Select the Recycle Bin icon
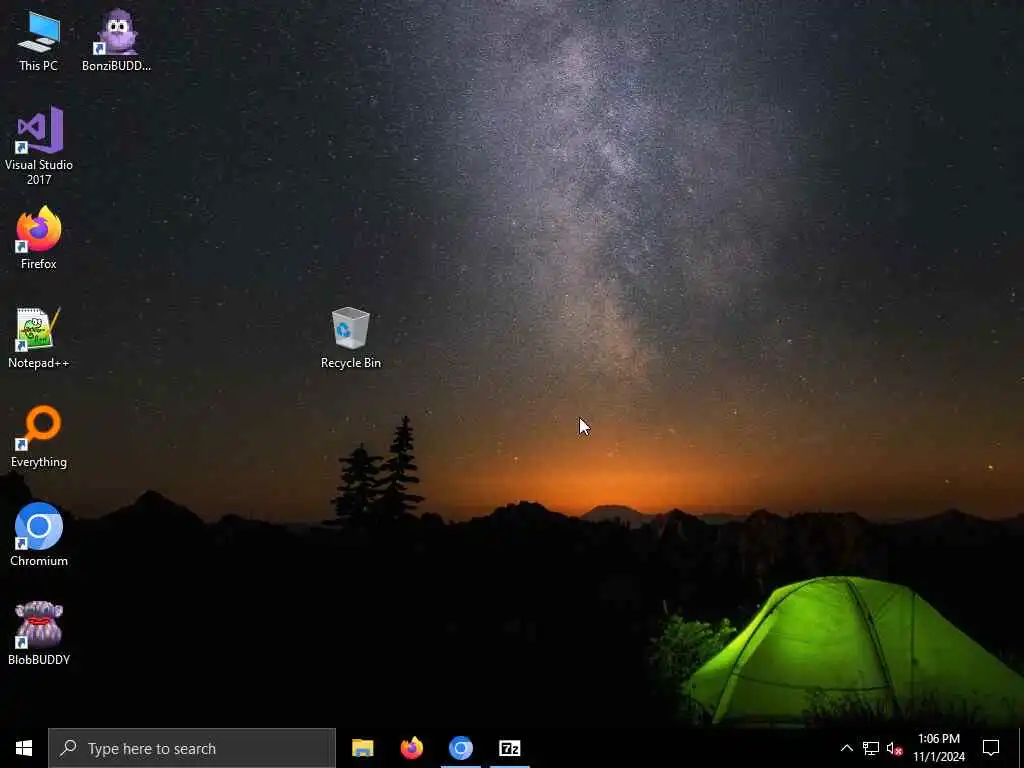 [x=351, y=338]
